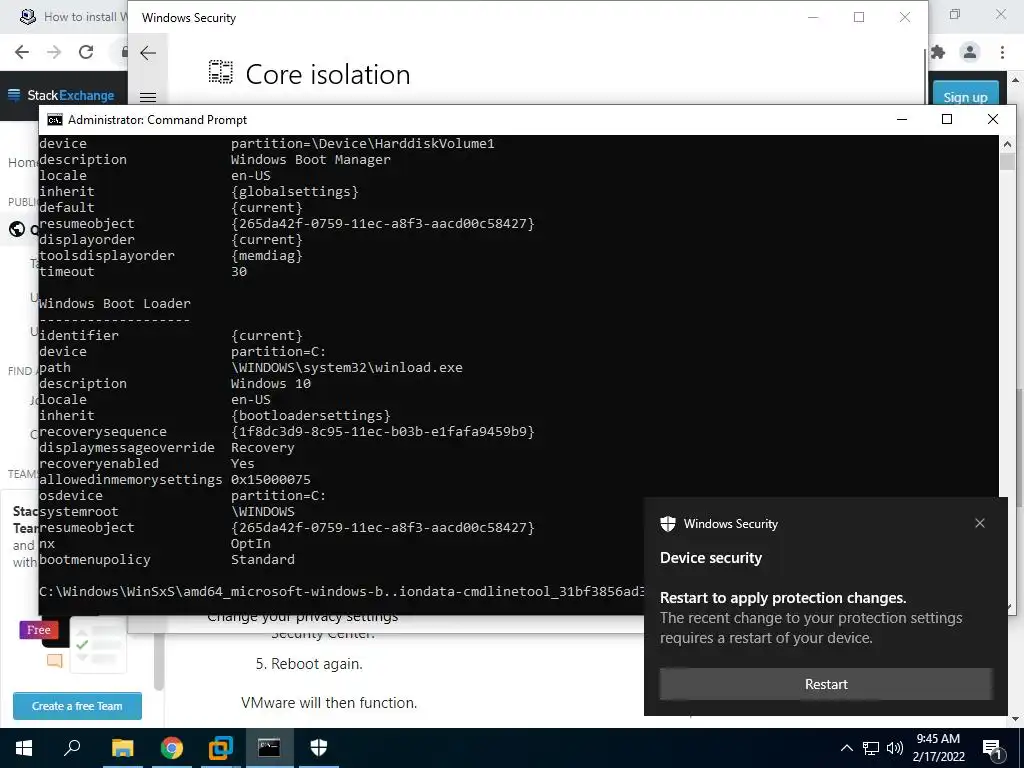Click 'partition=\Device\HarddiskVolume1' text

point(362,144)
